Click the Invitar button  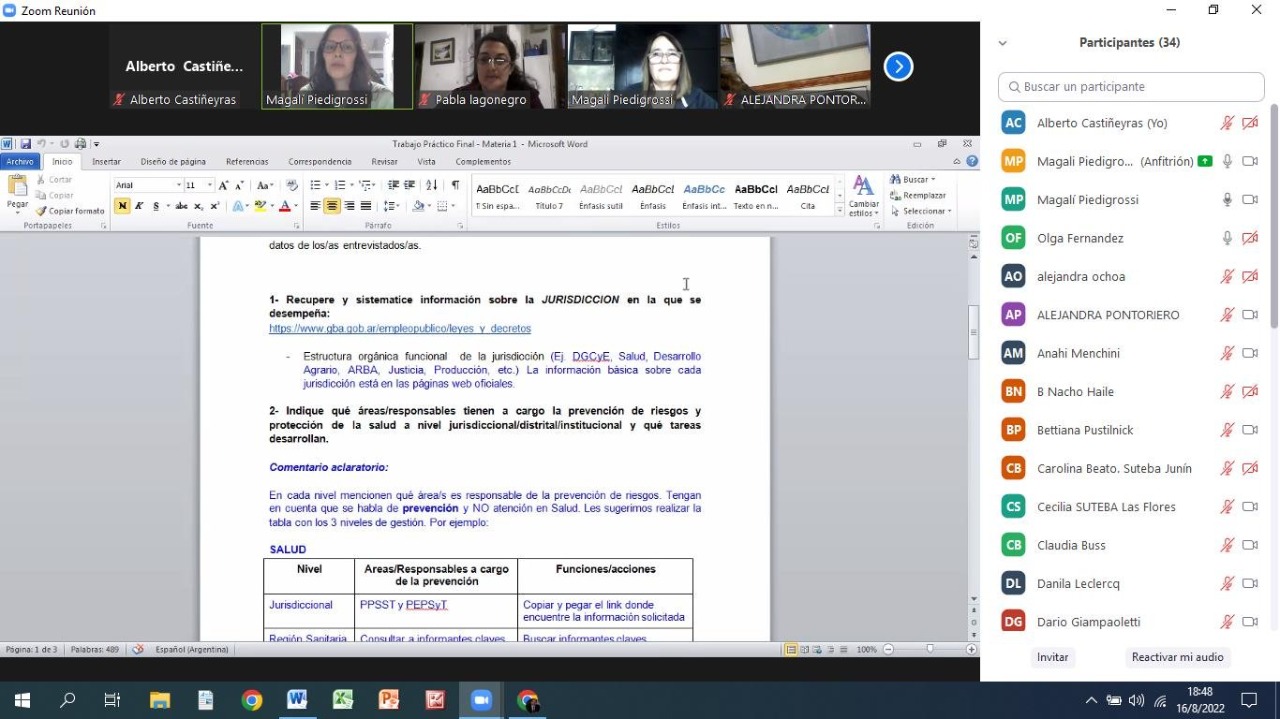pyautogui.click(x=1052, y=657)
